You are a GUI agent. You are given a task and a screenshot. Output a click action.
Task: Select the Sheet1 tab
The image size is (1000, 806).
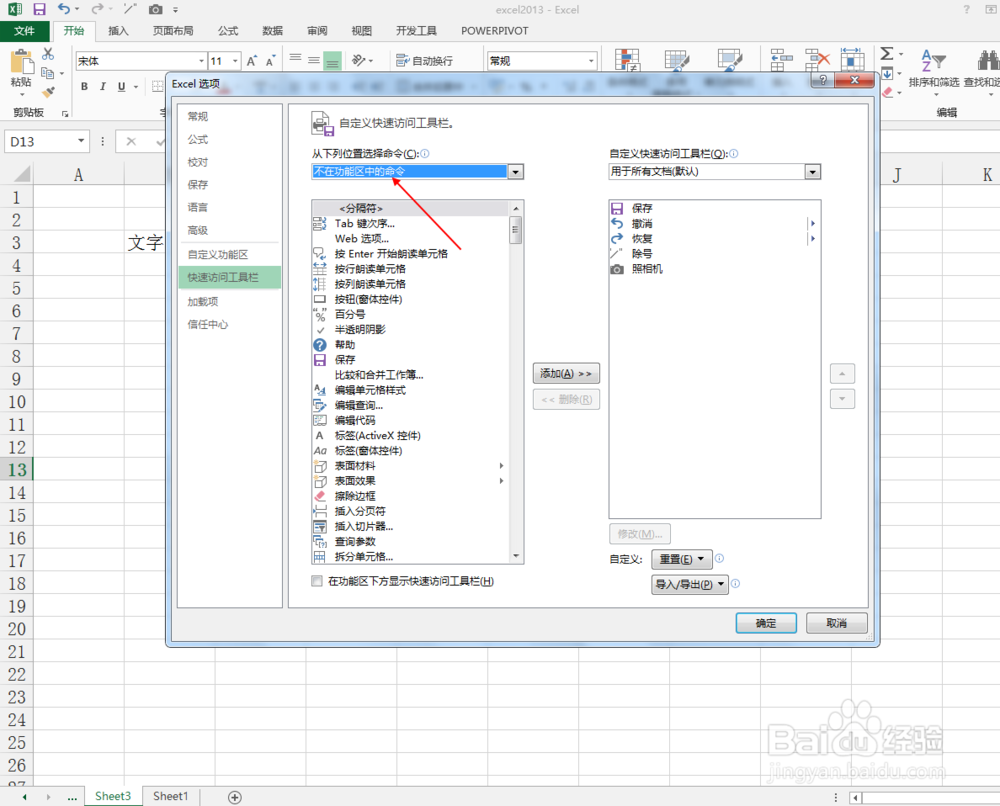point(170,796)
